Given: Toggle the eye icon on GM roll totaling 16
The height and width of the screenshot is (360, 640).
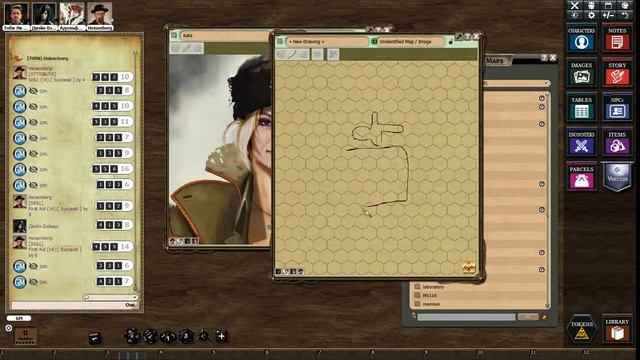Looking at the screenshot, I should click(33, 169).
